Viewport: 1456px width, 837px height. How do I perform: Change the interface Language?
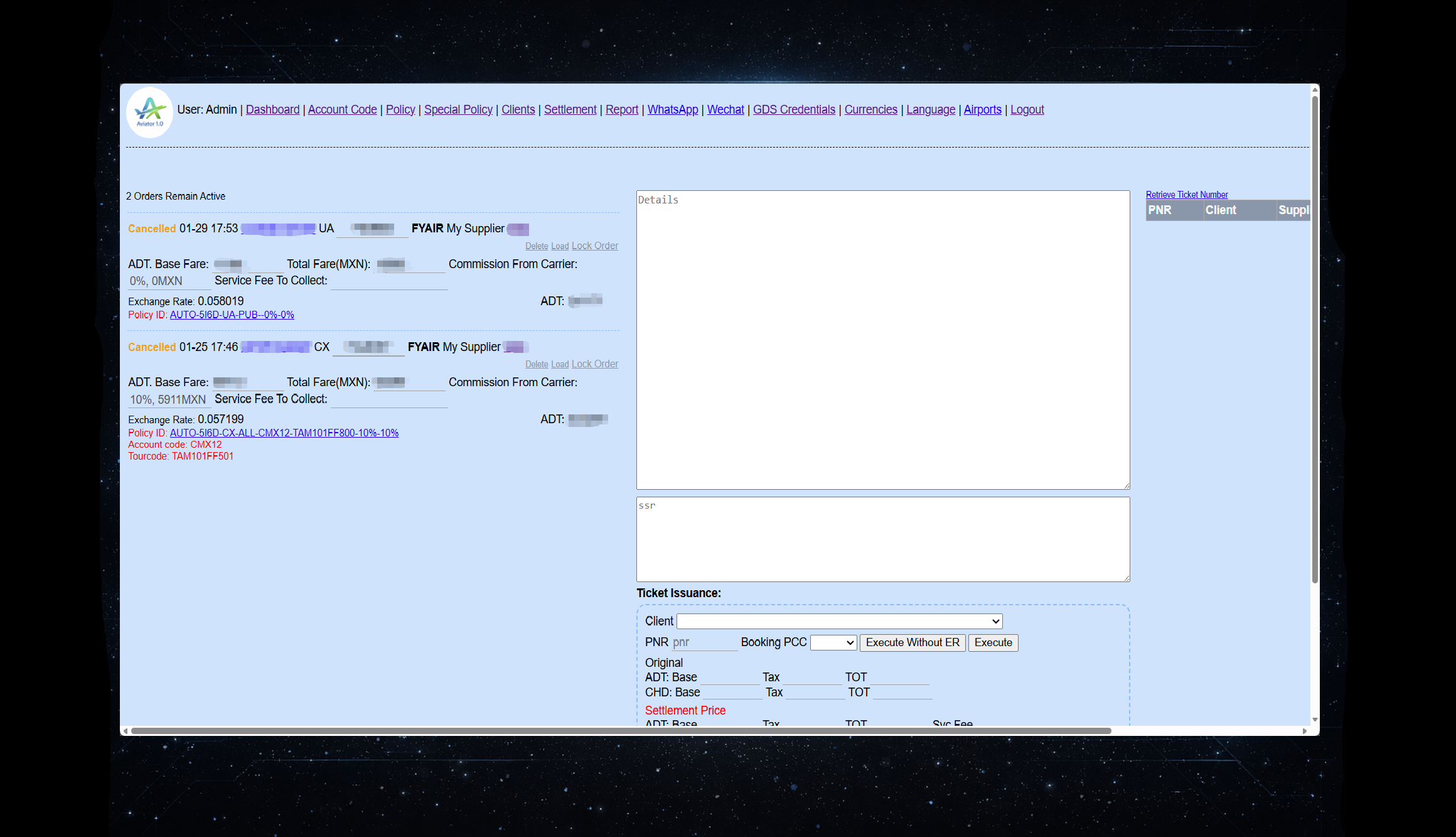coord(931,109)
